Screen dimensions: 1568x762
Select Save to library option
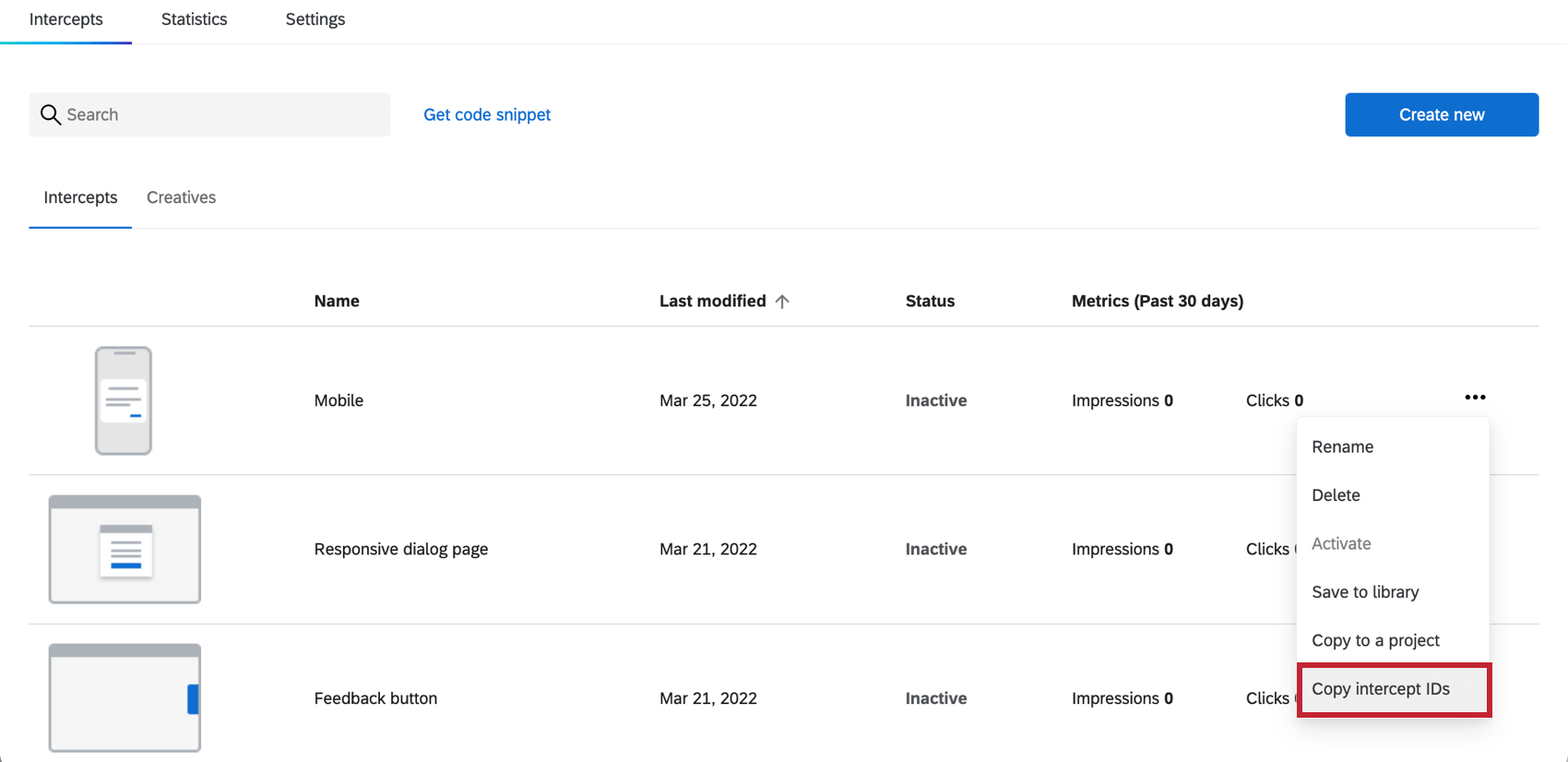[1366, 591]
